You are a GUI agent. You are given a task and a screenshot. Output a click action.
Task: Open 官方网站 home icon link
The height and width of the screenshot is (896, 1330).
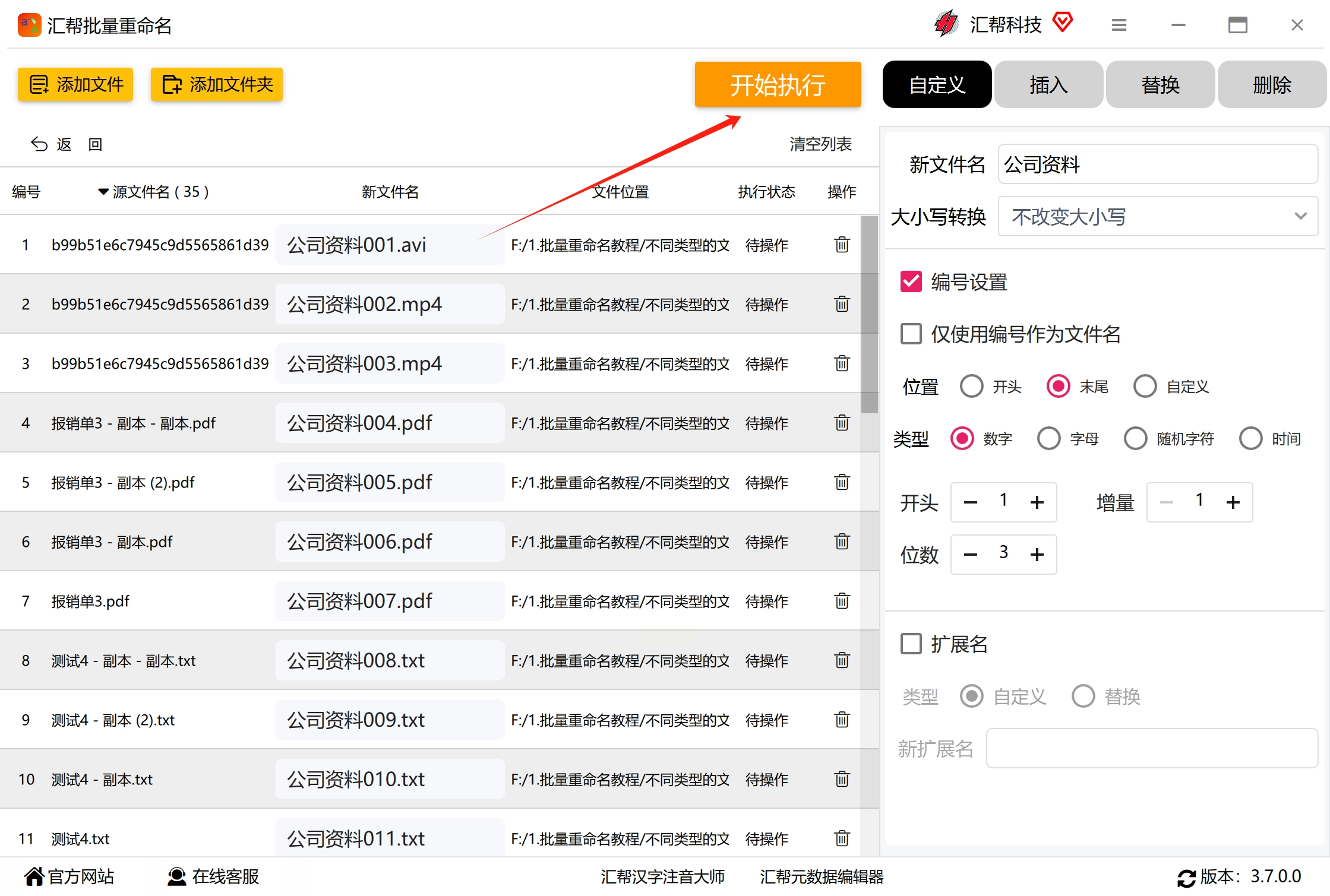click(34, 876)
